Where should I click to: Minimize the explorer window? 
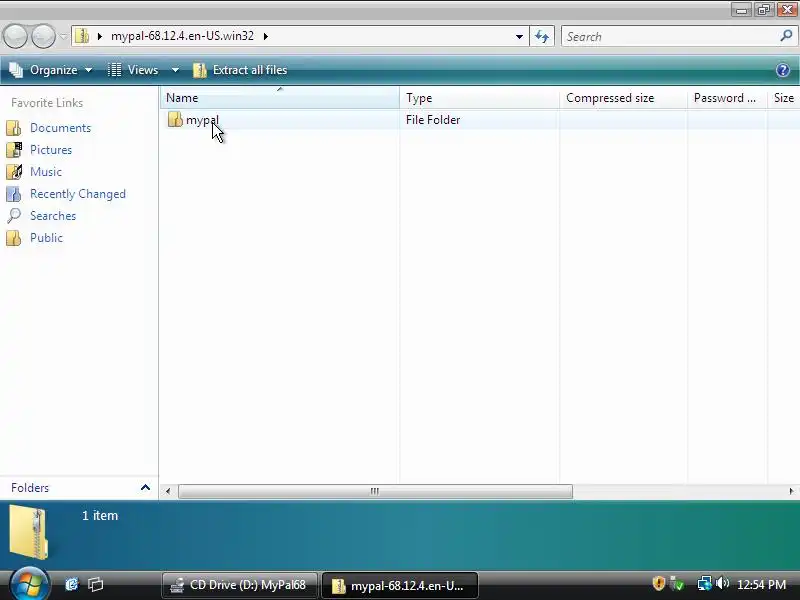pos(741,10)
